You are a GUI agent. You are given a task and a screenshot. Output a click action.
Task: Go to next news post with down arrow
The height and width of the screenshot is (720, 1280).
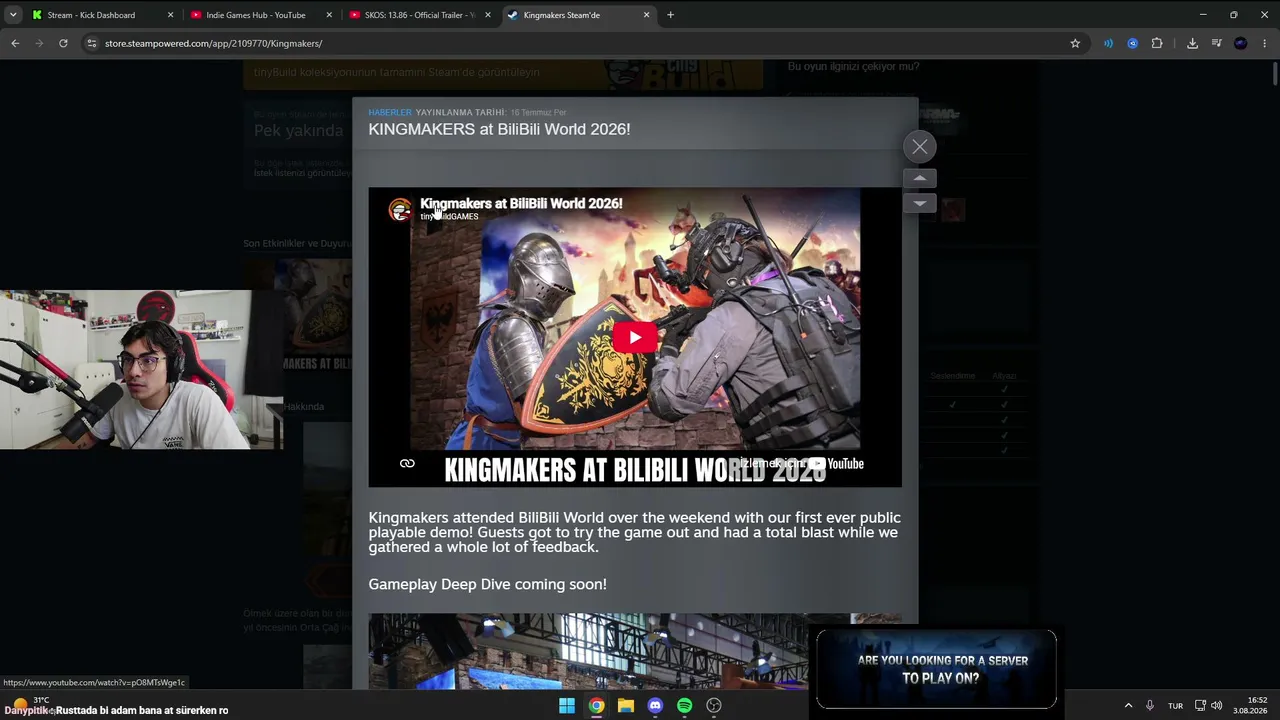click(x=920, y=203)
